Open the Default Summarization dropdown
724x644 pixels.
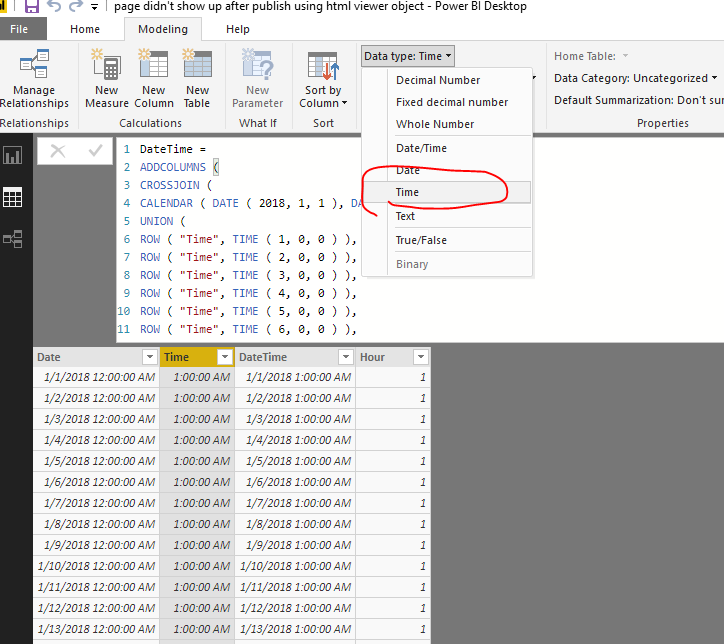(x=639, y=100)
